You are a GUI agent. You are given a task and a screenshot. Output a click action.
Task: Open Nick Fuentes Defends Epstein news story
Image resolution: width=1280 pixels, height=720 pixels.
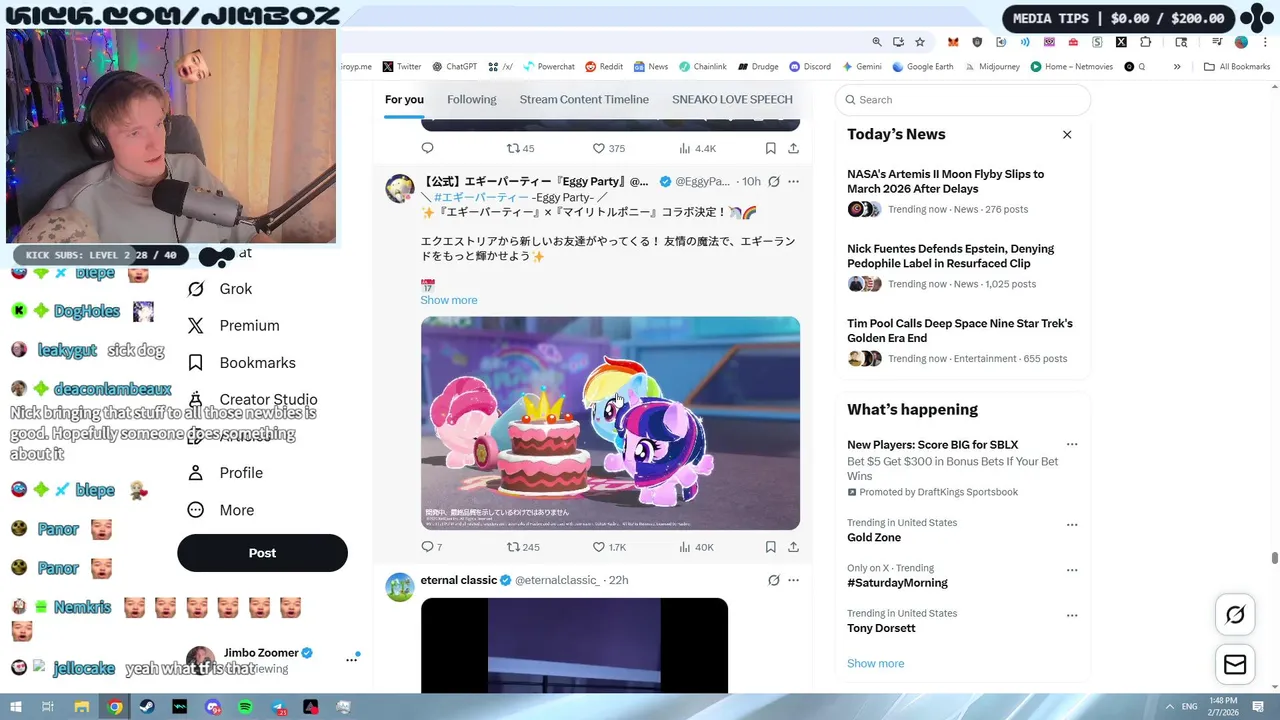coord(950,256)
